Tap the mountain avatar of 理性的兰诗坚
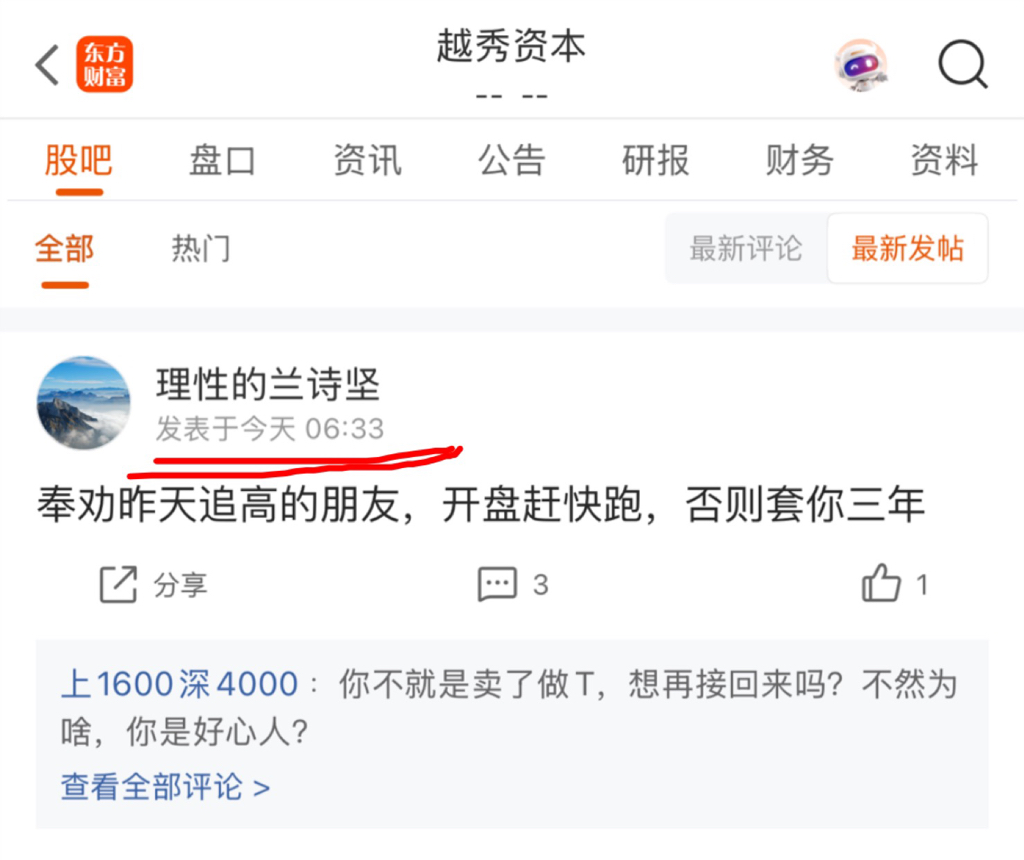1024x860 pixels. click(84, 403)
